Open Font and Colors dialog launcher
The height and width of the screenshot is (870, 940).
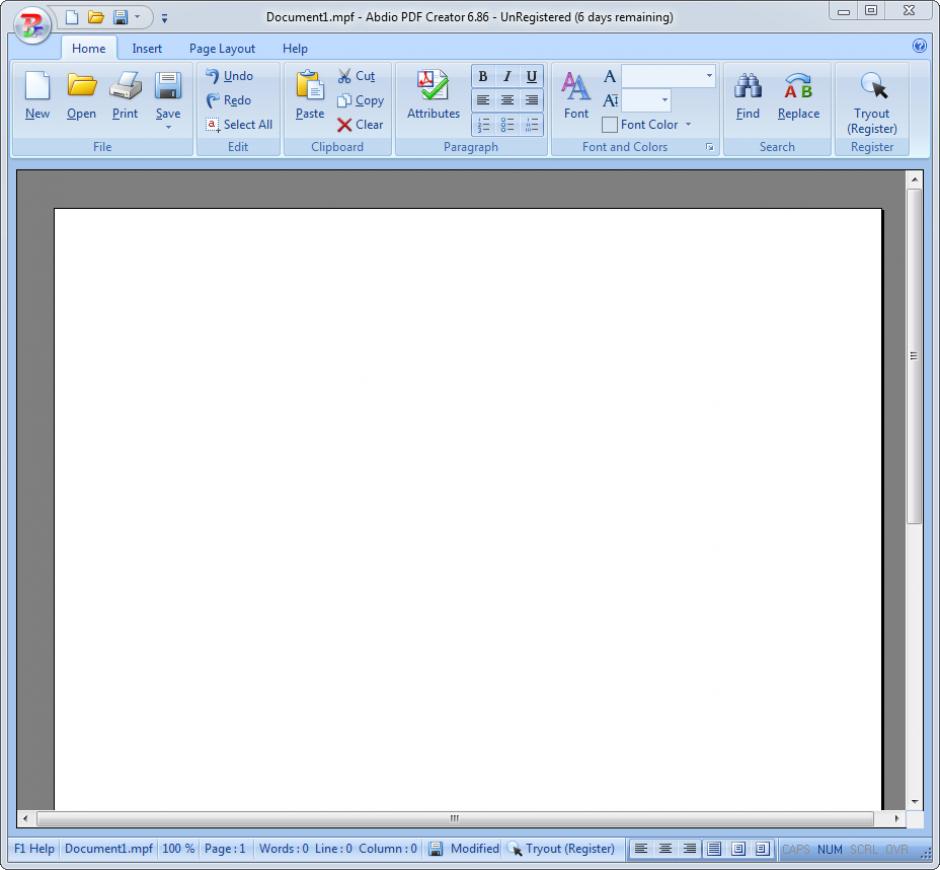coord(709,147)
